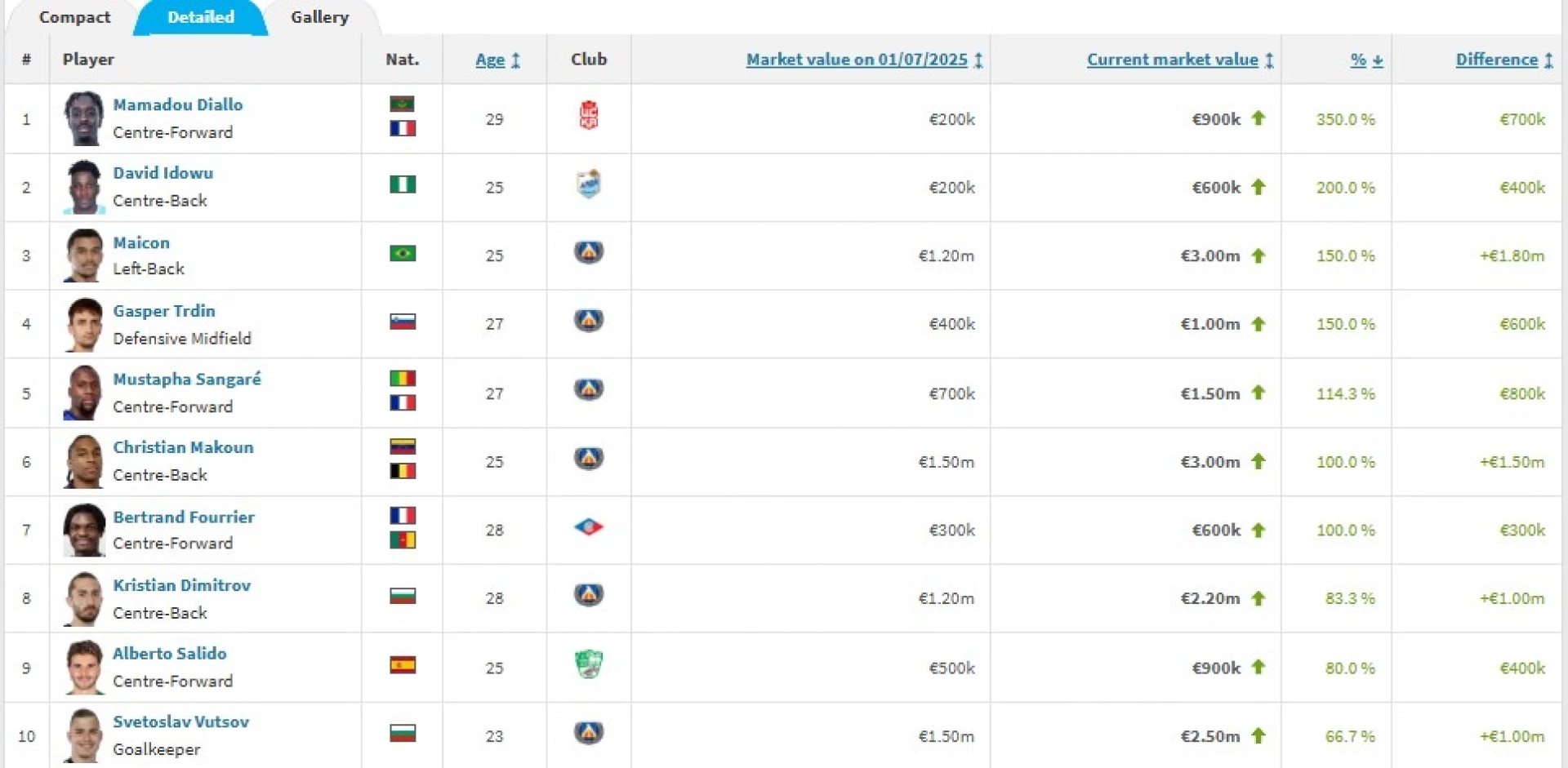
Task: Click the Brazil flag next to Maicon
Action: [x=403, y=254]
